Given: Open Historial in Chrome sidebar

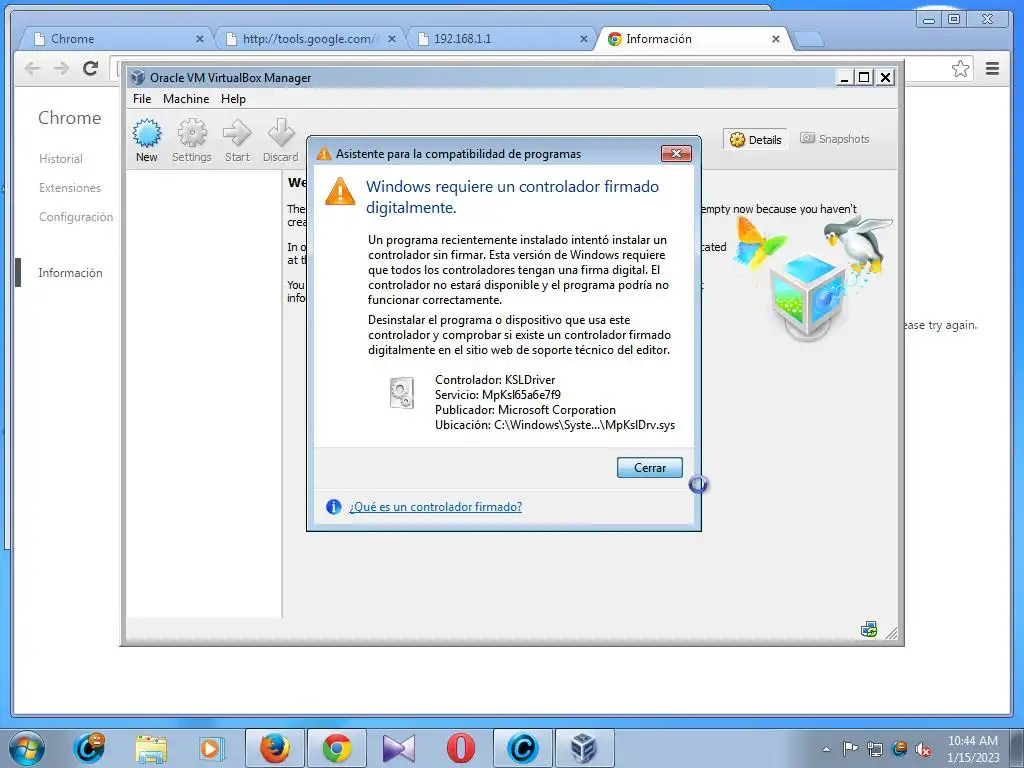Looking at the screenshot, I should click(61, 159).
